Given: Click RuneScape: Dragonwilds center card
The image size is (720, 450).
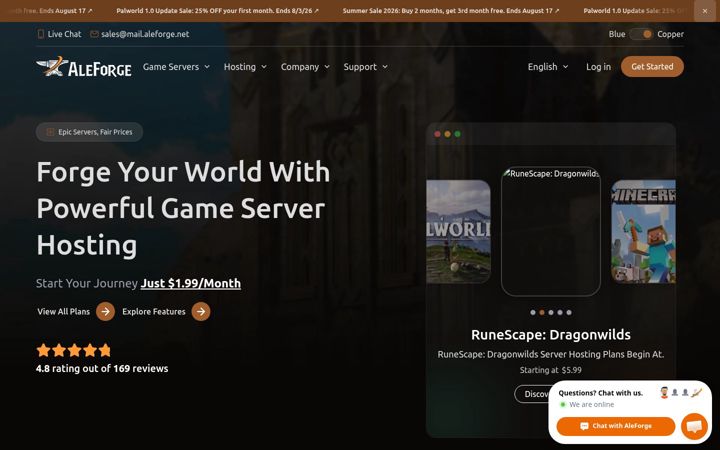Looking at the screenshot, I should [551, 231].
